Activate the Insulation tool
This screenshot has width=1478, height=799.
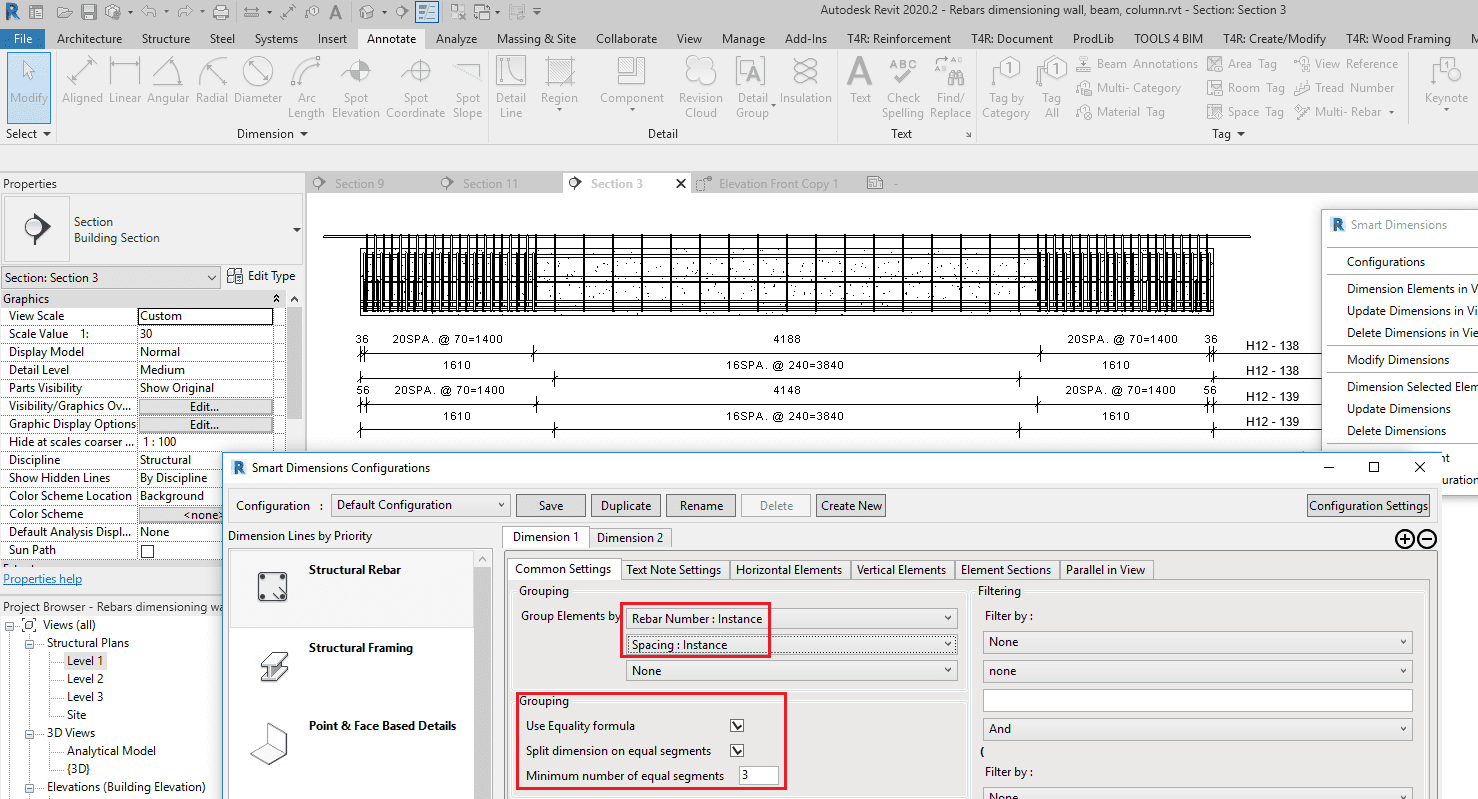click(x=805, y=80)
